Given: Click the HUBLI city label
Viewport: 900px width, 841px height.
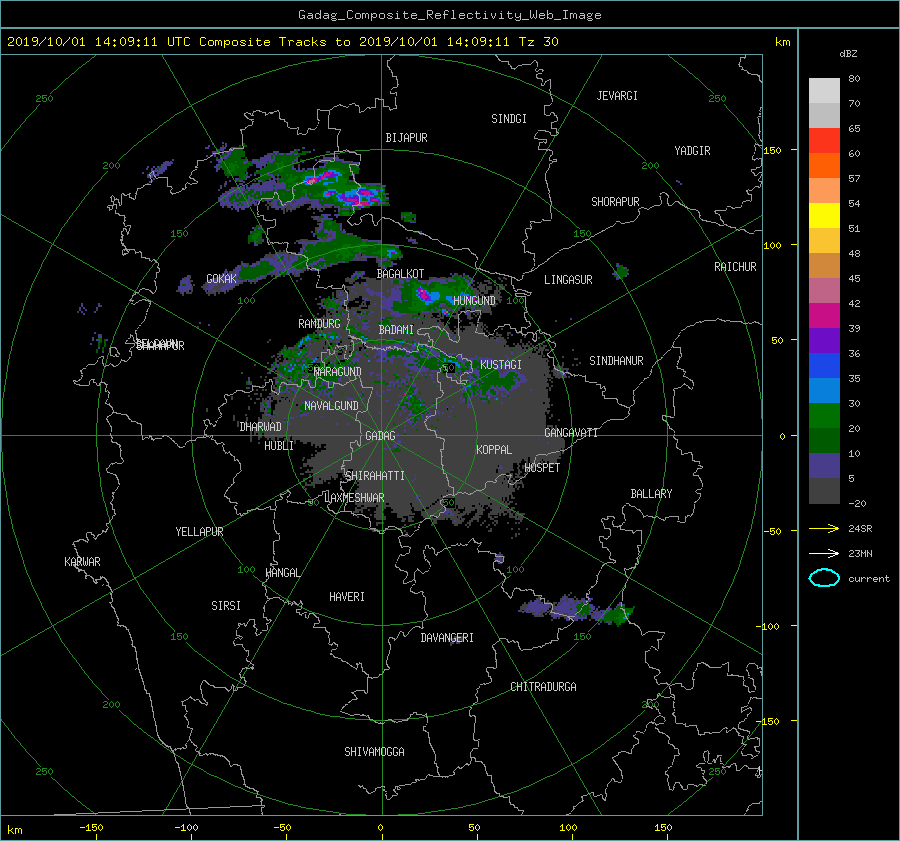Looking at the screenshot, I should [279, 445].
